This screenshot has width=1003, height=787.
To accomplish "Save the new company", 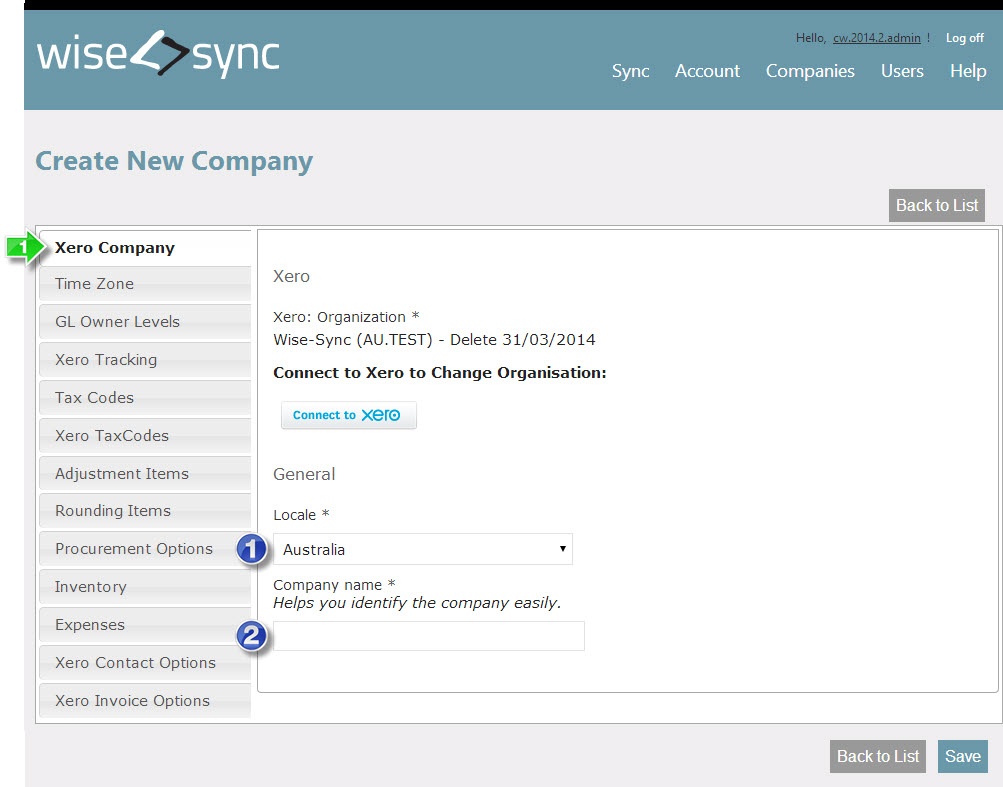I will click(x=962, y=756).
